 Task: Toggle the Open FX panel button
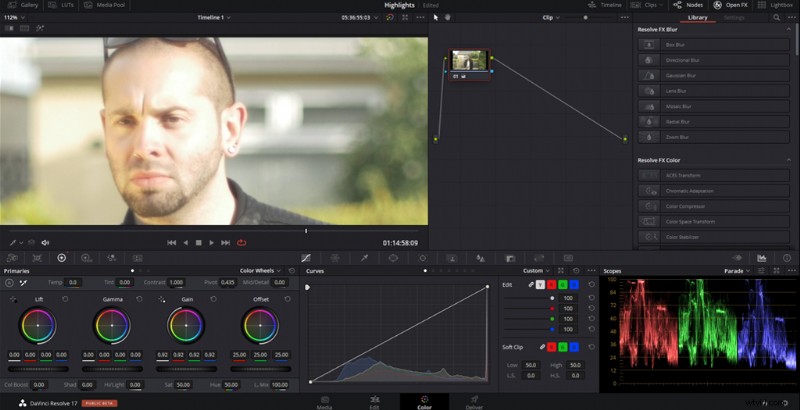[x=730, y=5]
